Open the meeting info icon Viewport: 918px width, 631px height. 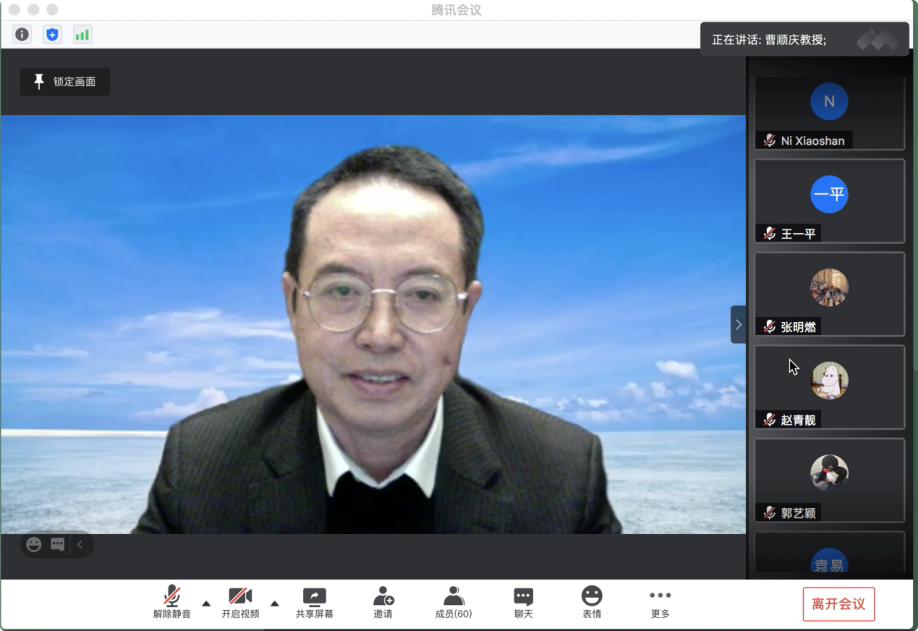click(22, 35)
